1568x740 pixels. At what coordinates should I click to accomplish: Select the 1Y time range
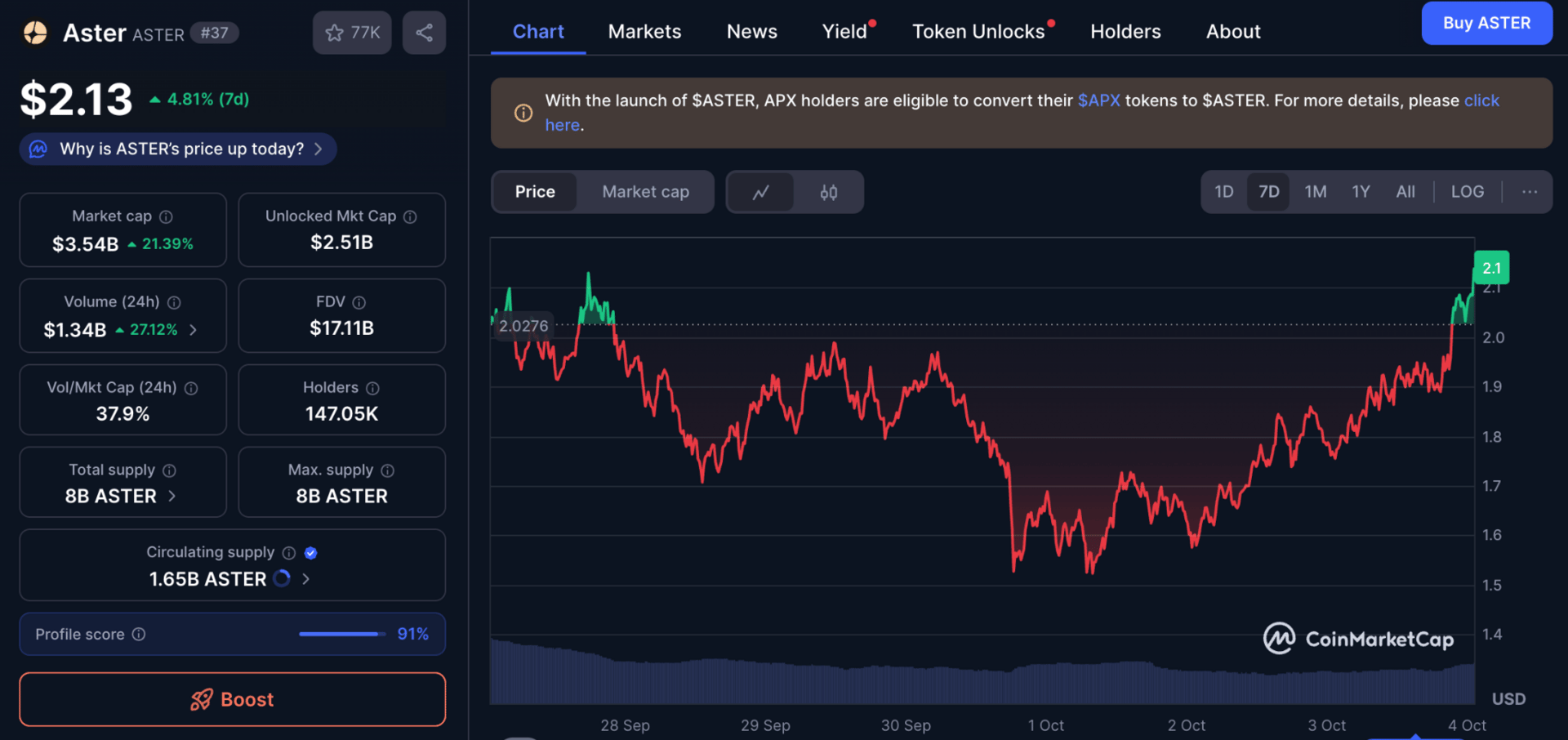(x=1361, y=192)
